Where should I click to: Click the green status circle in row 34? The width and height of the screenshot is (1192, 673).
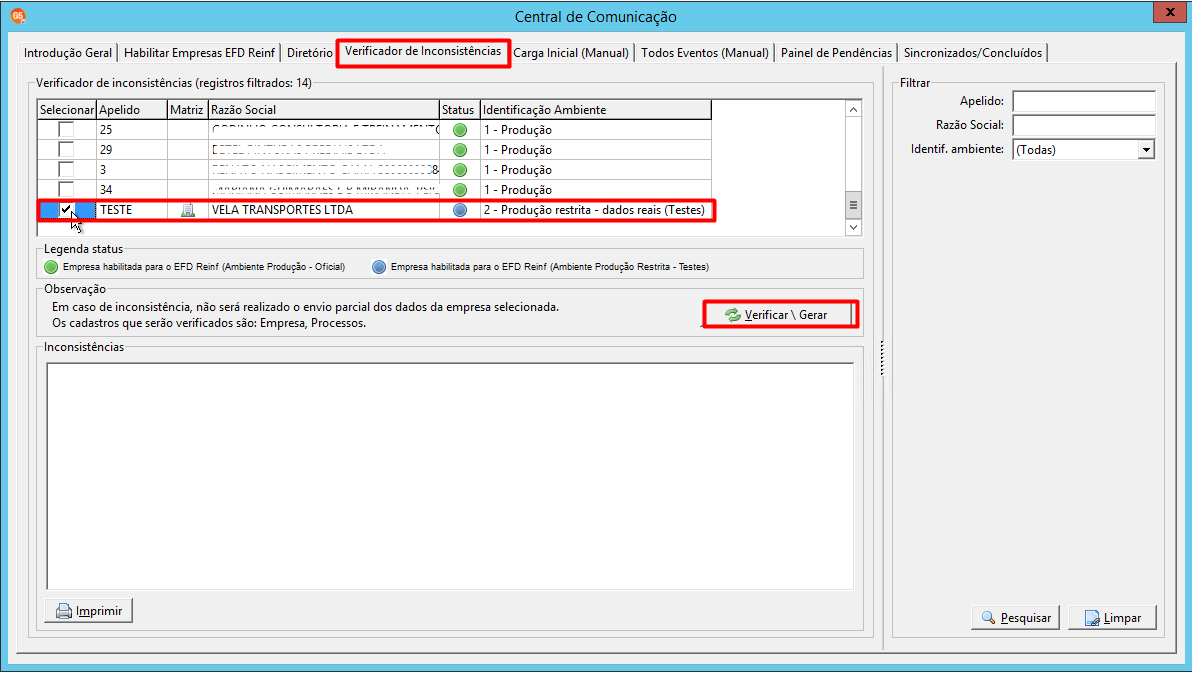click(460, 189)
